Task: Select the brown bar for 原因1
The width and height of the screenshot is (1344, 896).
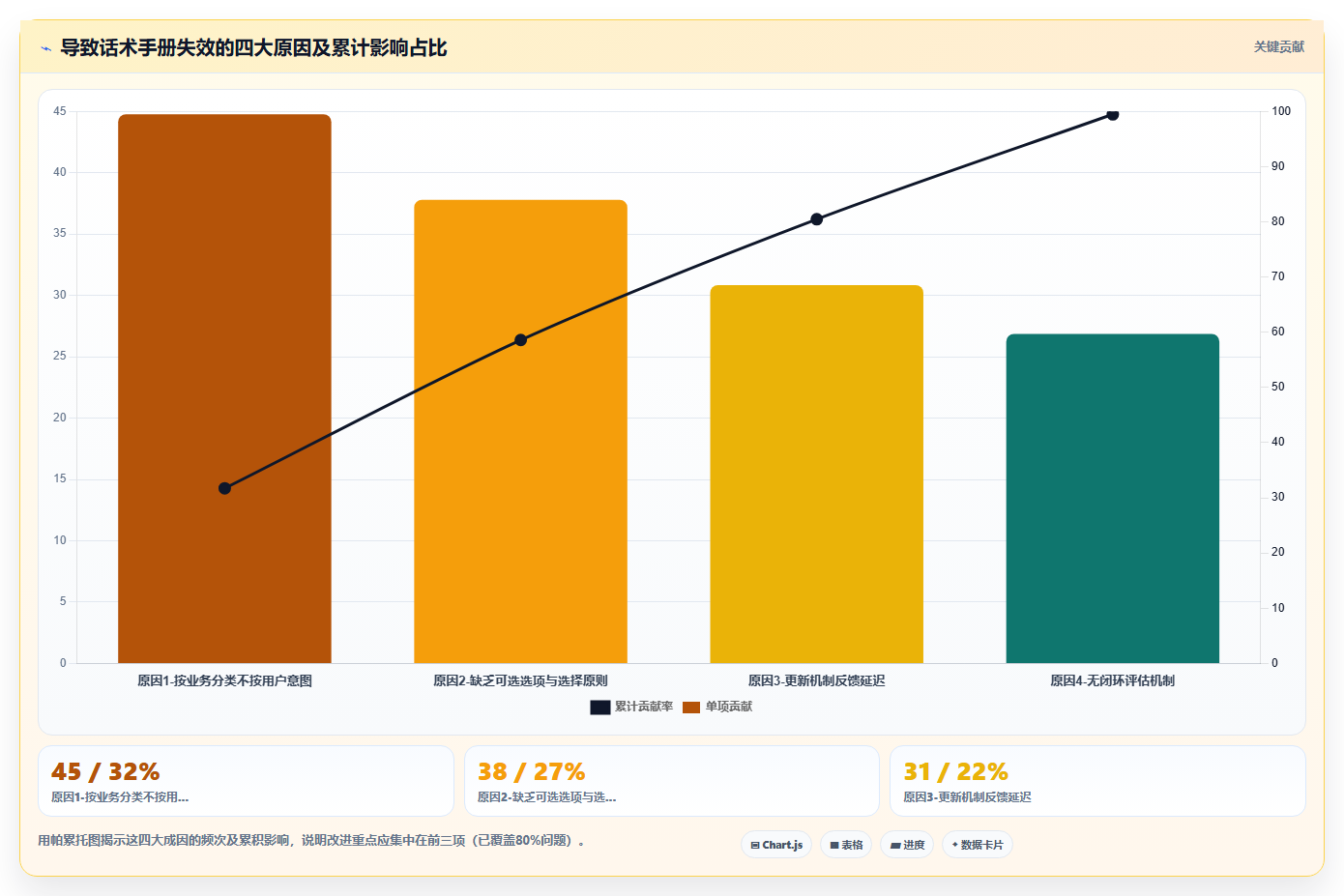Action: click(224, 389)
